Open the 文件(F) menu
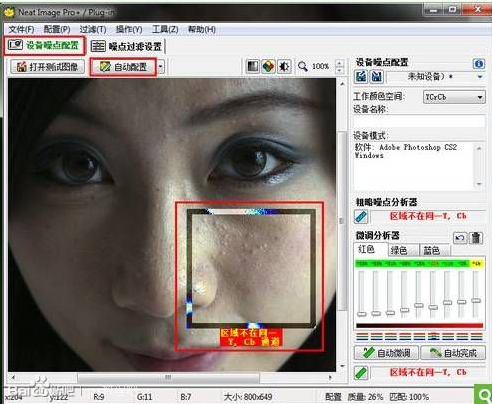Viewport: 492px width, 404px height. [21, 29]
